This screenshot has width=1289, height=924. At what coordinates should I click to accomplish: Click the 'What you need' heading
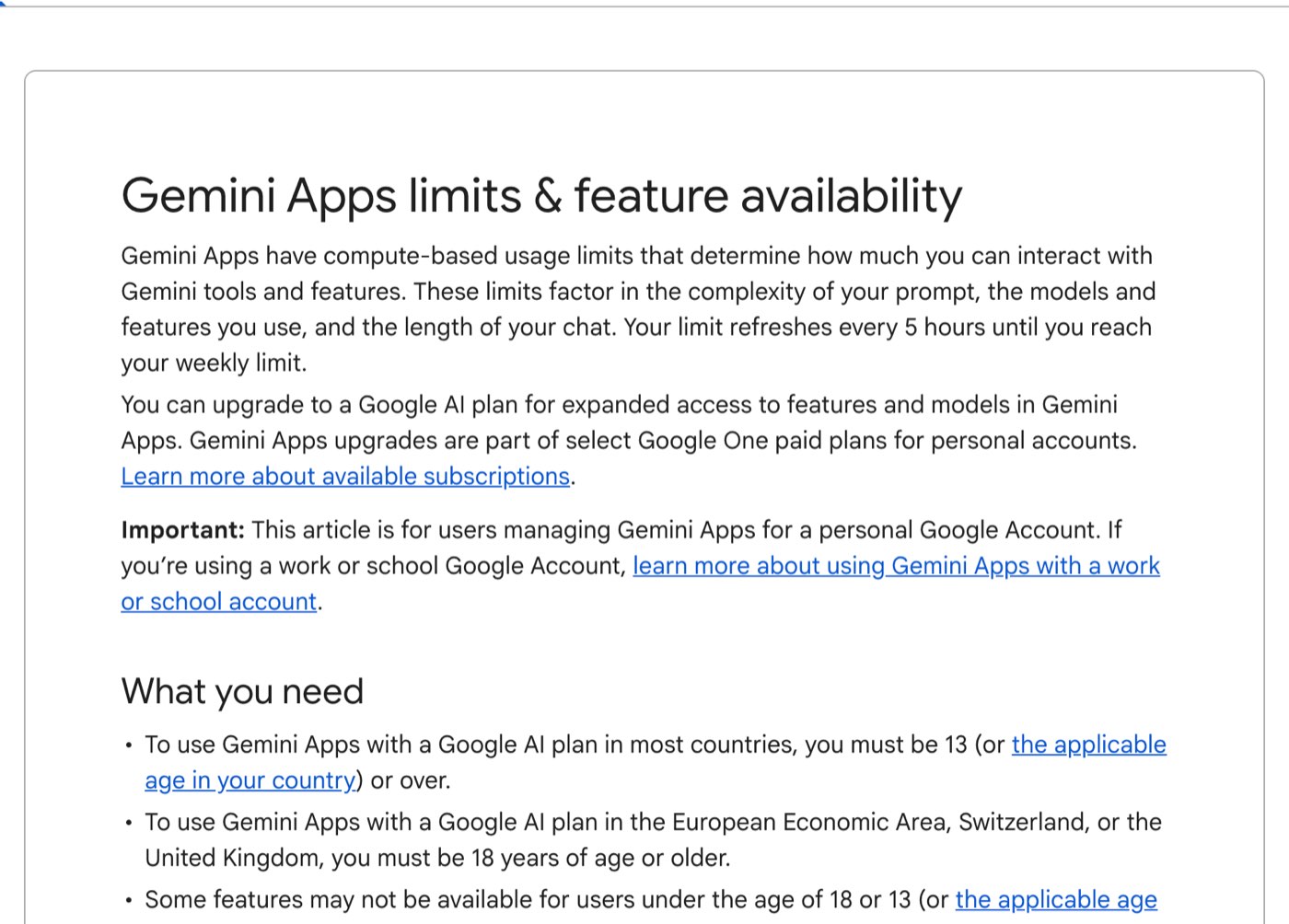242,691
